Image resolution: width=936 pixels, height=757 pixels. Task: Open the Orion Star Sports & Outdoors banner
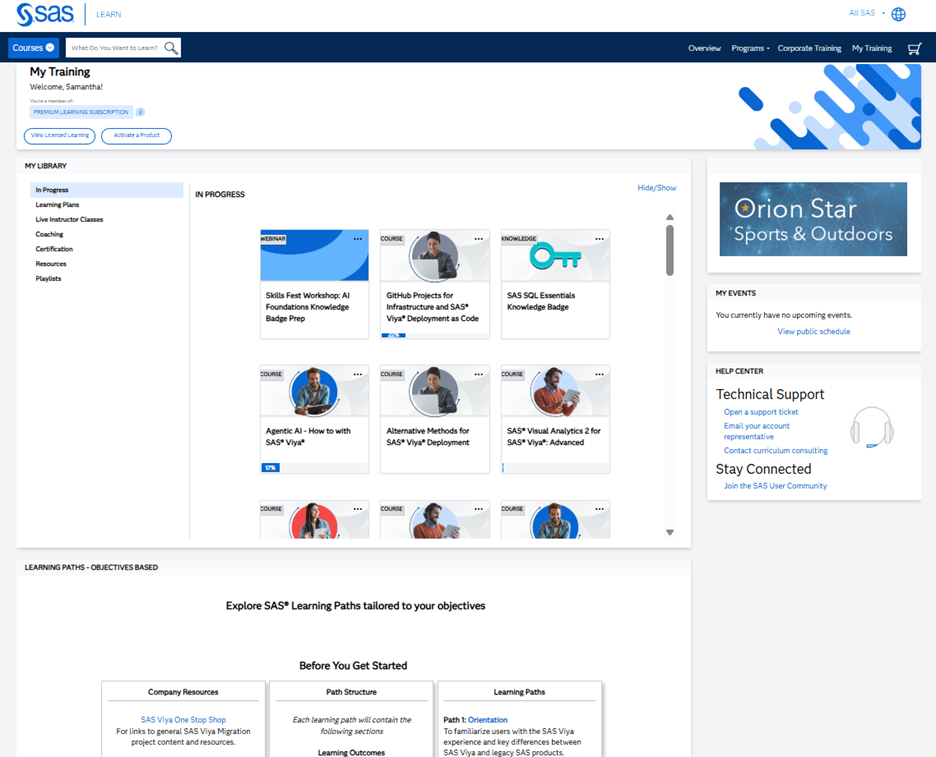(x=813, y=219)
